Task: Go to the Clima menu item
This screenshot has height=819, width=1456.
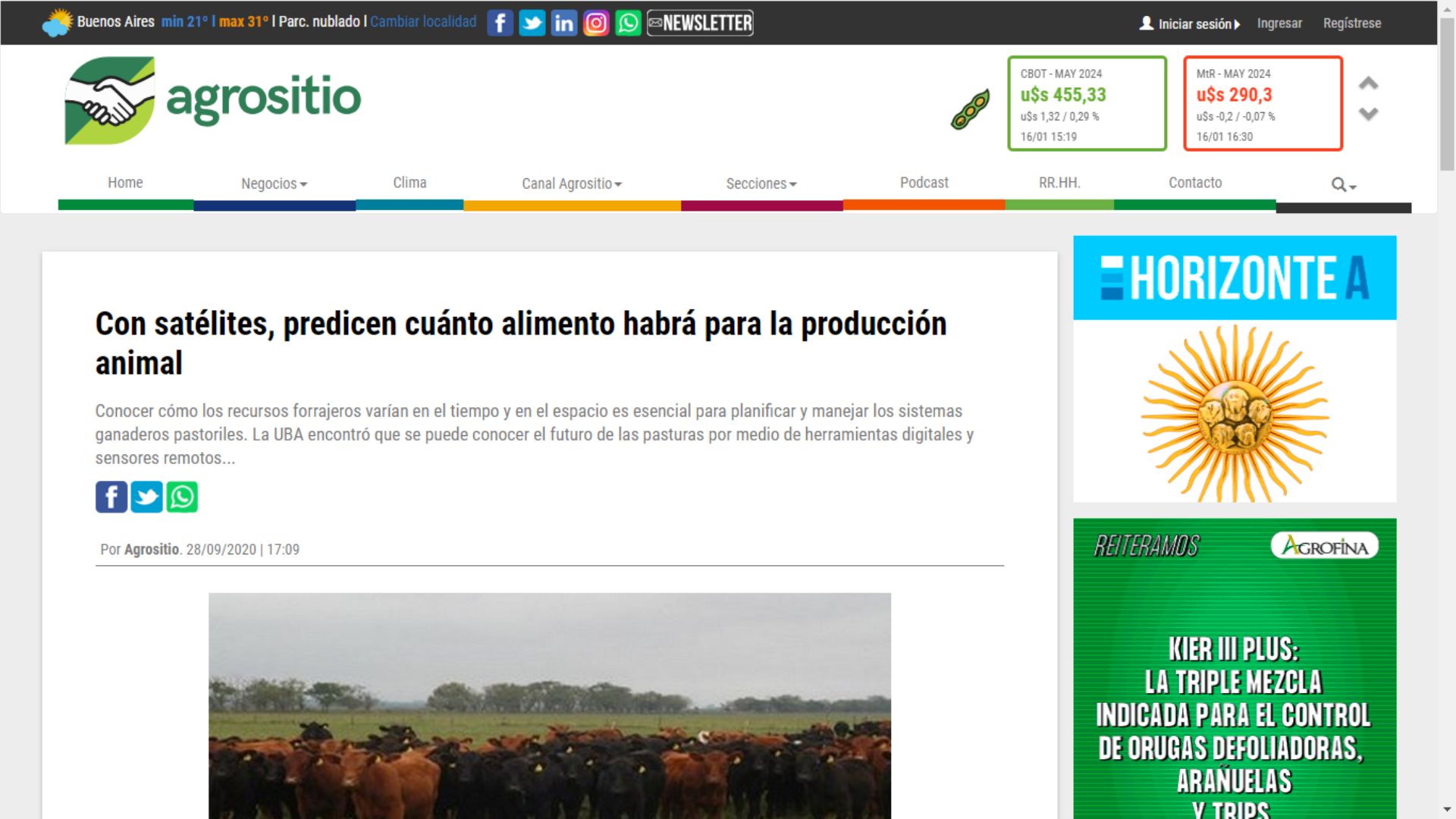Action: click(x=409, y=183)
